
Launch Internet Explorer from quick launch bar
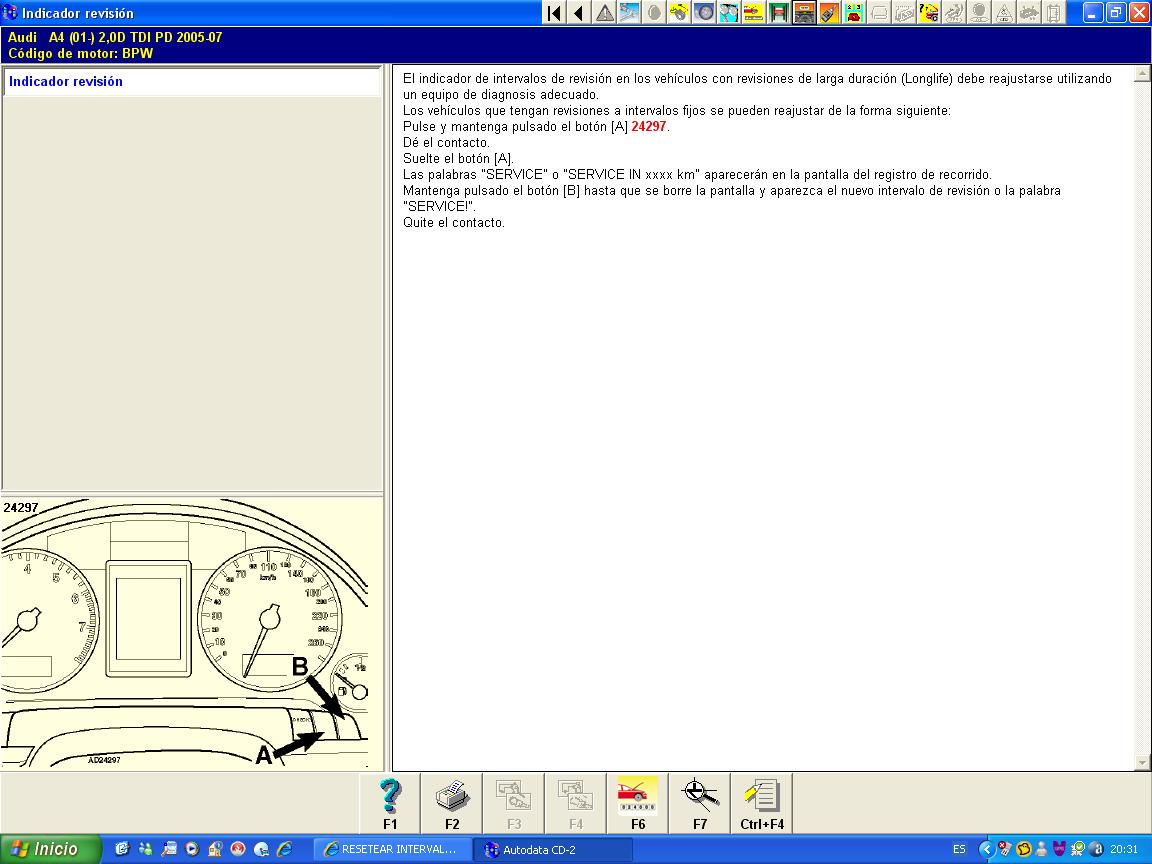point(284,849)
